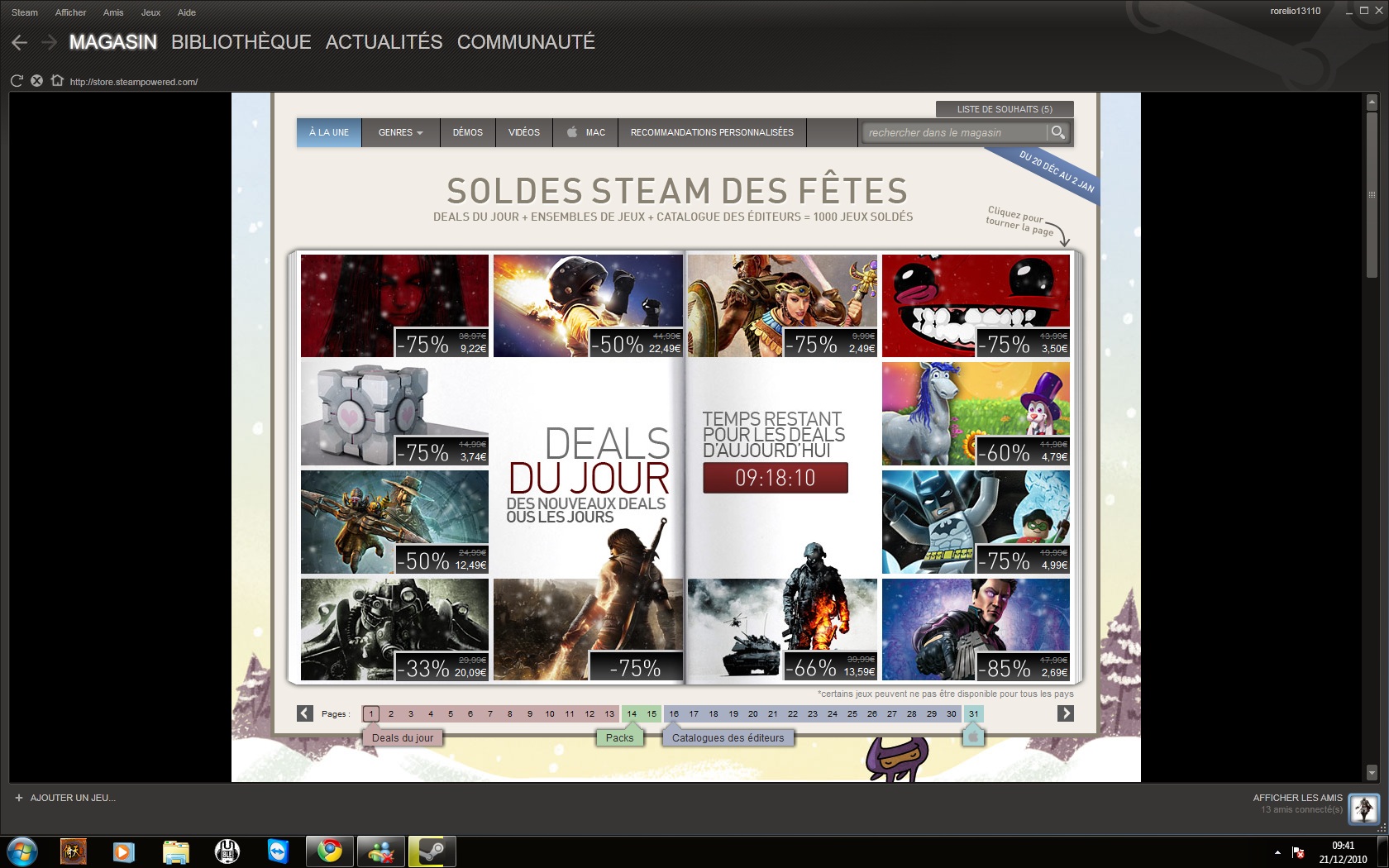This screenshot has height=868, width=1389.
Task: Open Recommandations personnalisées tab
Action: (712, 132)
